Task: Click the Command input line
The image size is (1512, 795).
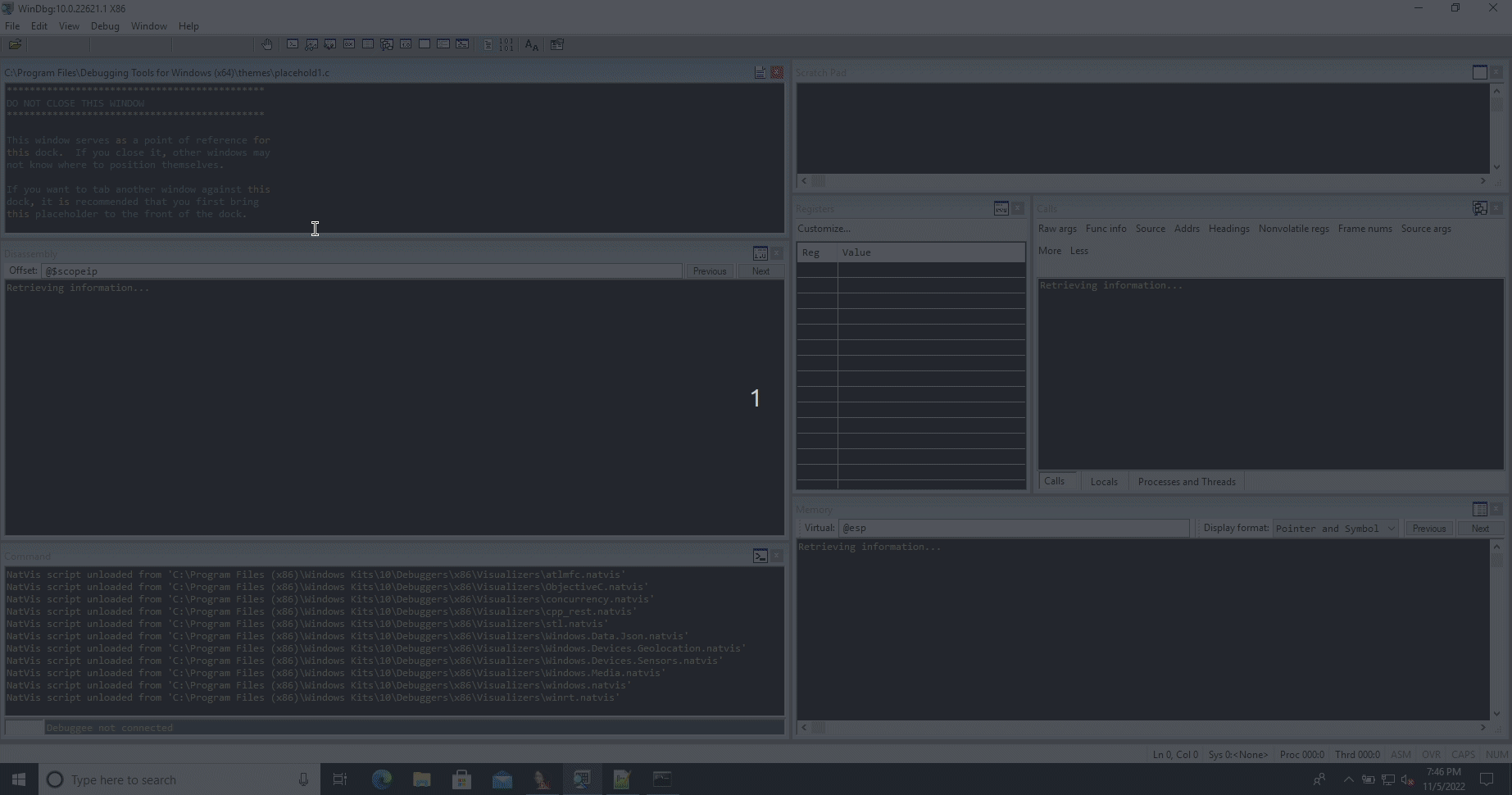Action: click(x=414, y=728)
